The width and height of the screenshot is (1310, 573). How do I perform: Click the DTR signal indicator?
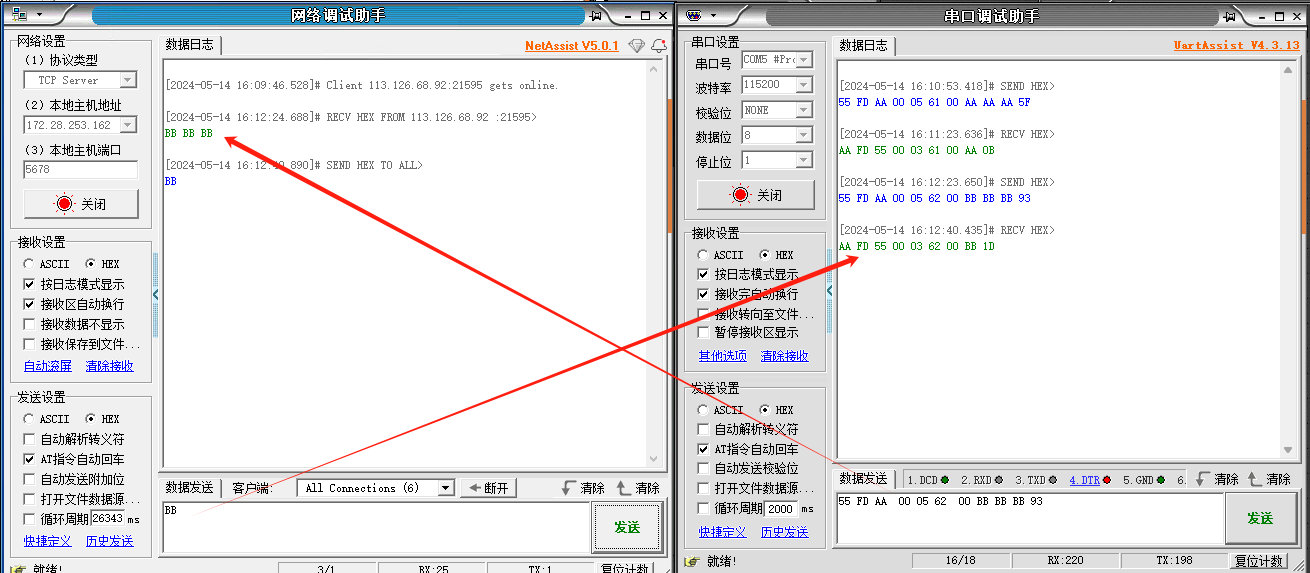[1089, 480]
